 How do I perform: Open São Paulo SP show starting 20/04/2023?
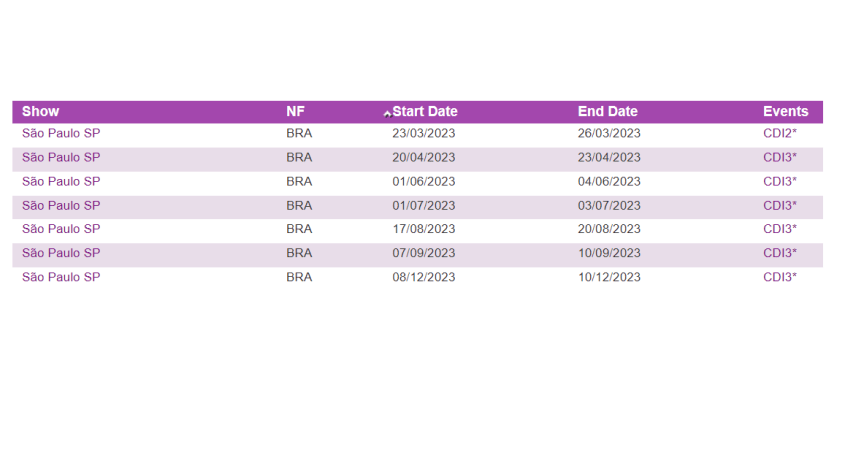click(61, 157)
